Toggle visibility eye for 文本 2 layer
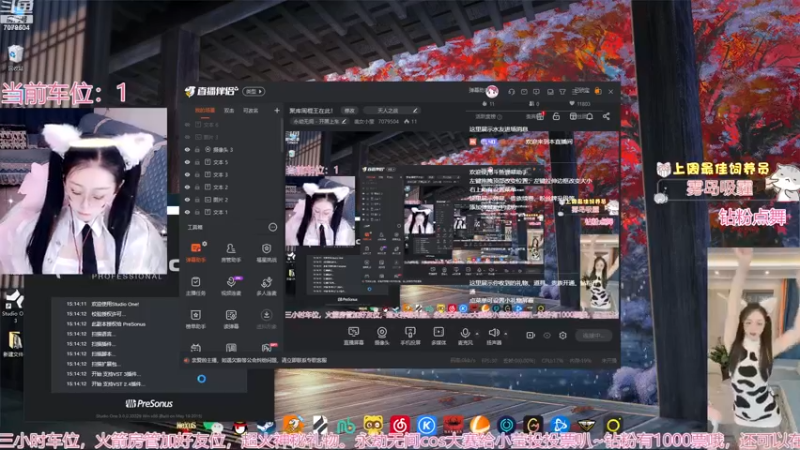Image resolution: width=800 pixels, height=450 pixels. point(187,187)
